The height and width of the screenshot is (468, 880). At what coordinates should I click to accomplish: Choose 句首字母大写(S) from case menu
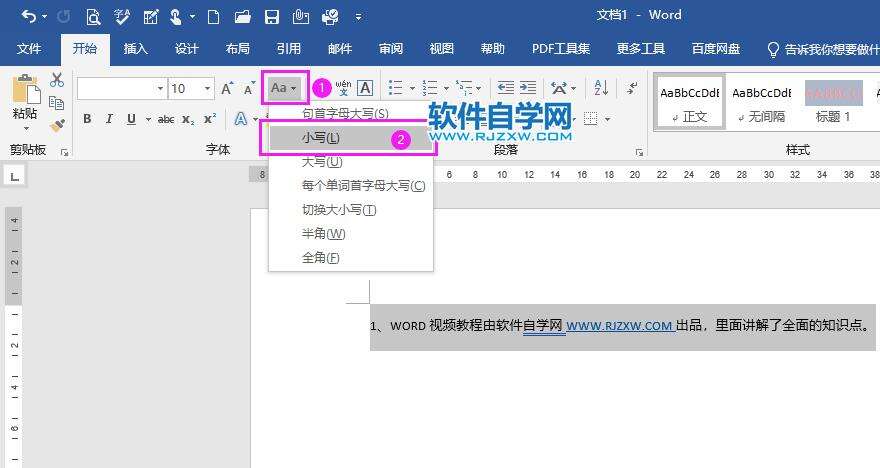[x=351, y=113]
